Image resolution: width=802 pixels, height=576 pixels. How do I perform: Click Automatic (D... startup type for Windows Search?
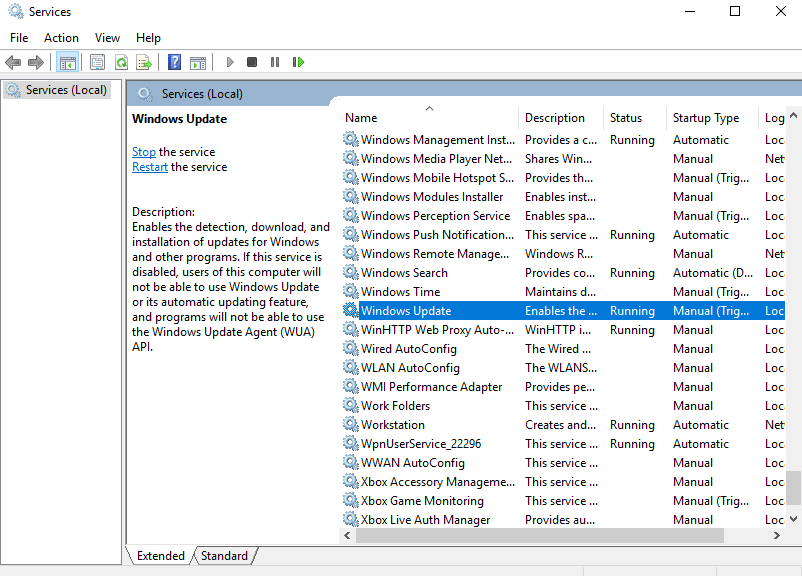point(712,273)
